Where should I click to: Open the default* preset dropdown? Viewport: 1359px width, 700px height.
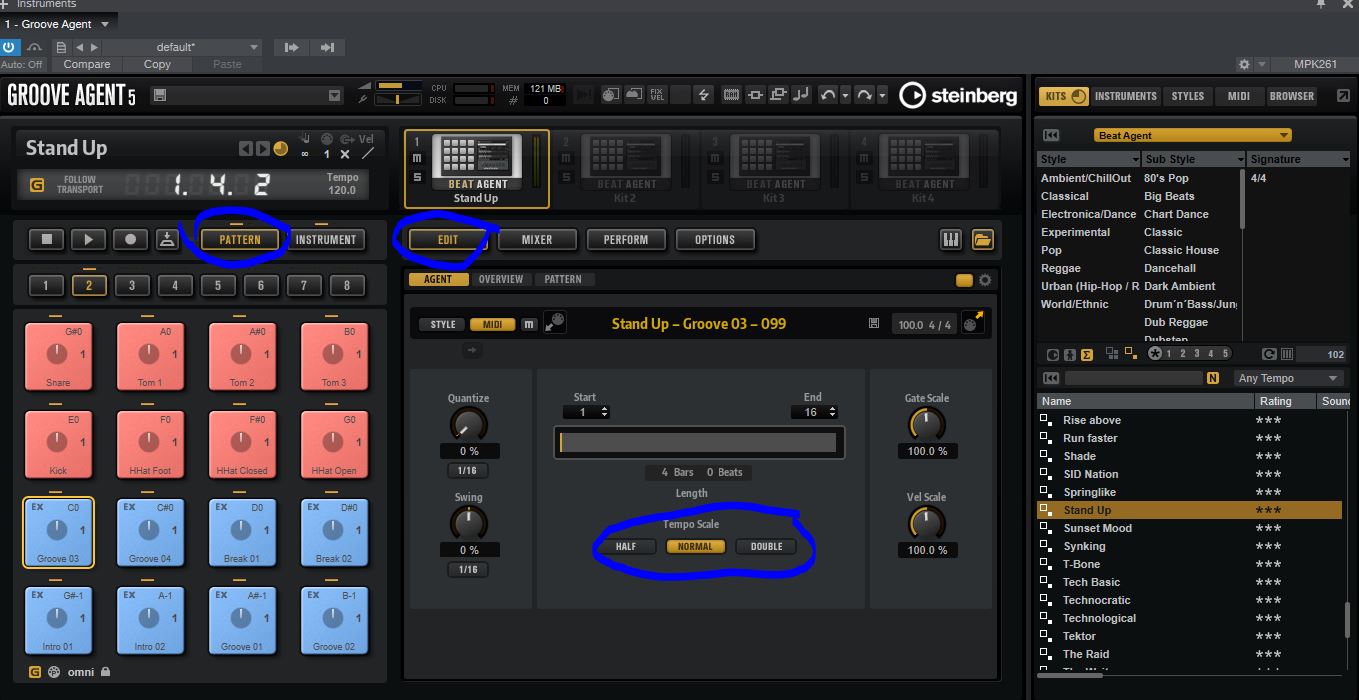pos(181,47)
